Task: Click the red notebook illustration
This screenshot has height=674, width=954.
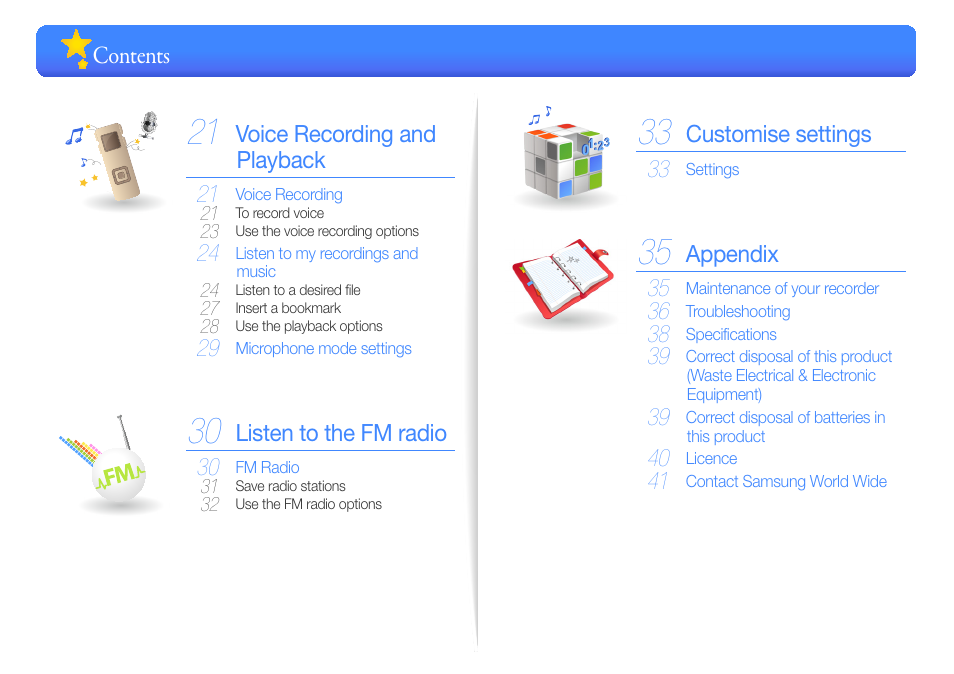Action: pos(562,279)
